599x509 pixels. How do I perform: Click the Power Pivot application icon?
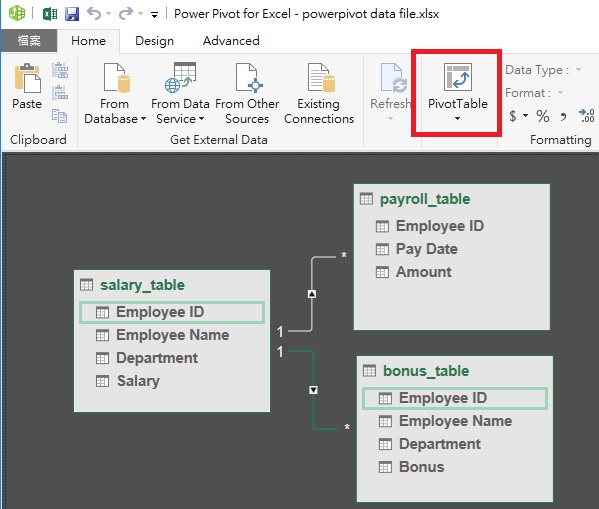coord(17,13)
